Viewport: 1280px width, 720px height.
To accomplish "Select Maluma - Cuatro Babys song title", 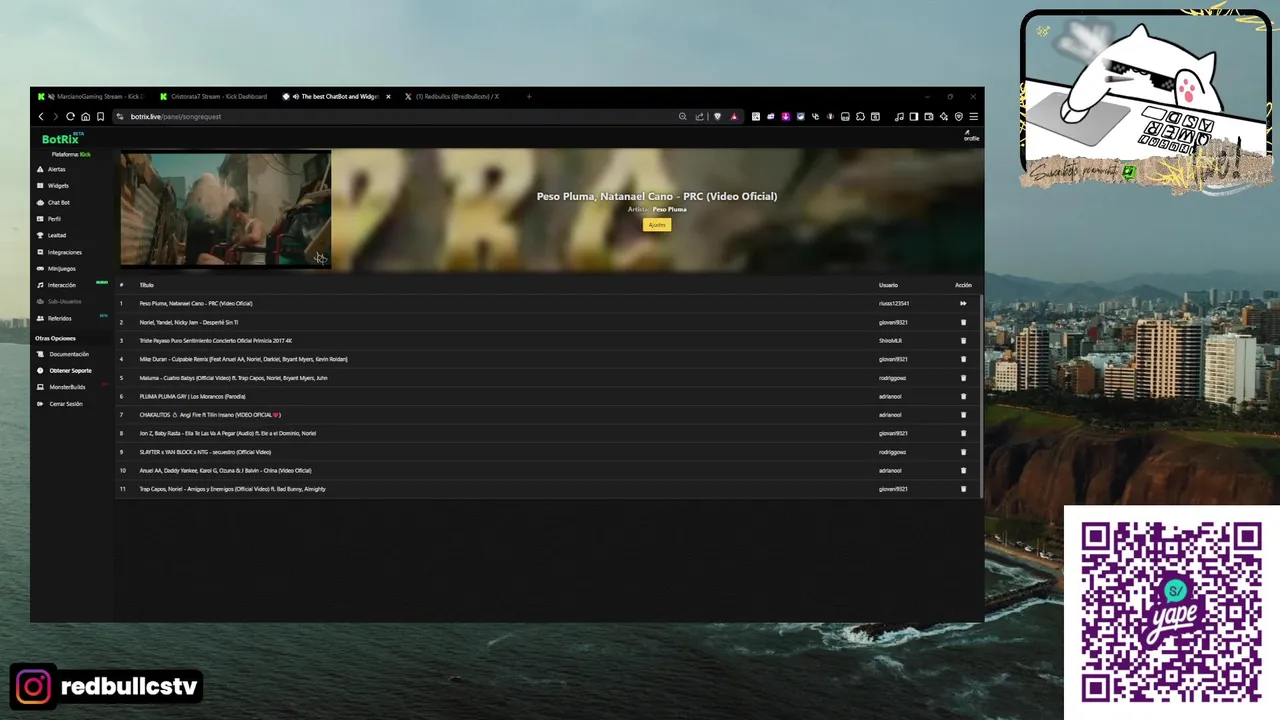I will 233,378.
